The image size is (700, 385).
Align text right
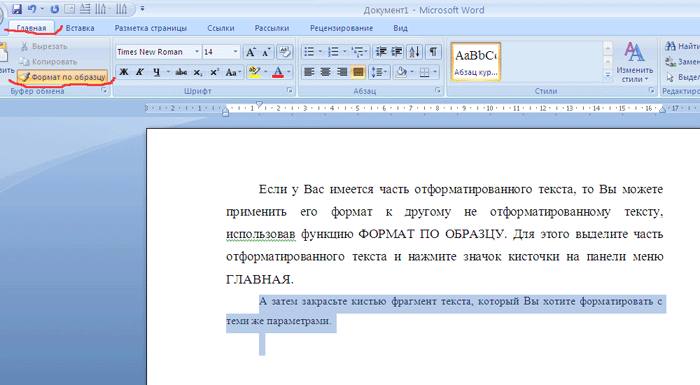point(342,72)
